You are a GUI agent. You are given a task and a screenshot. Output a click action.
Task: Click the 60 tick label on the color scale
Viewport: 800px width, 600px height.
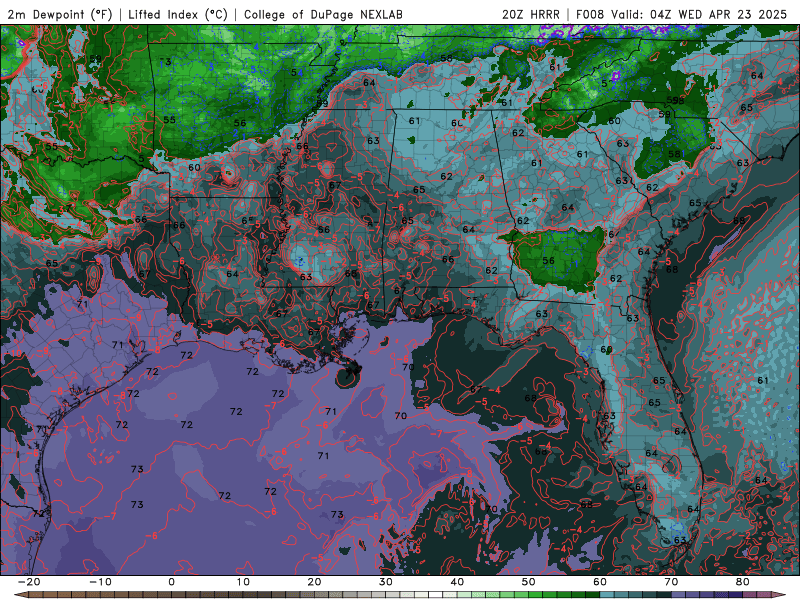click(x=600, y=582)
